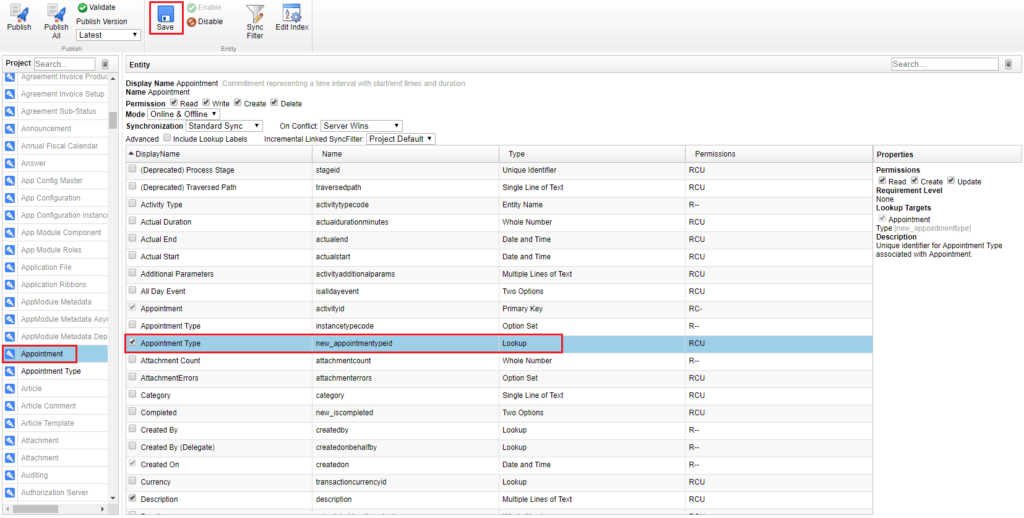
Task: Click the icon beside Application Ribbons
Action: pos(10,284)
